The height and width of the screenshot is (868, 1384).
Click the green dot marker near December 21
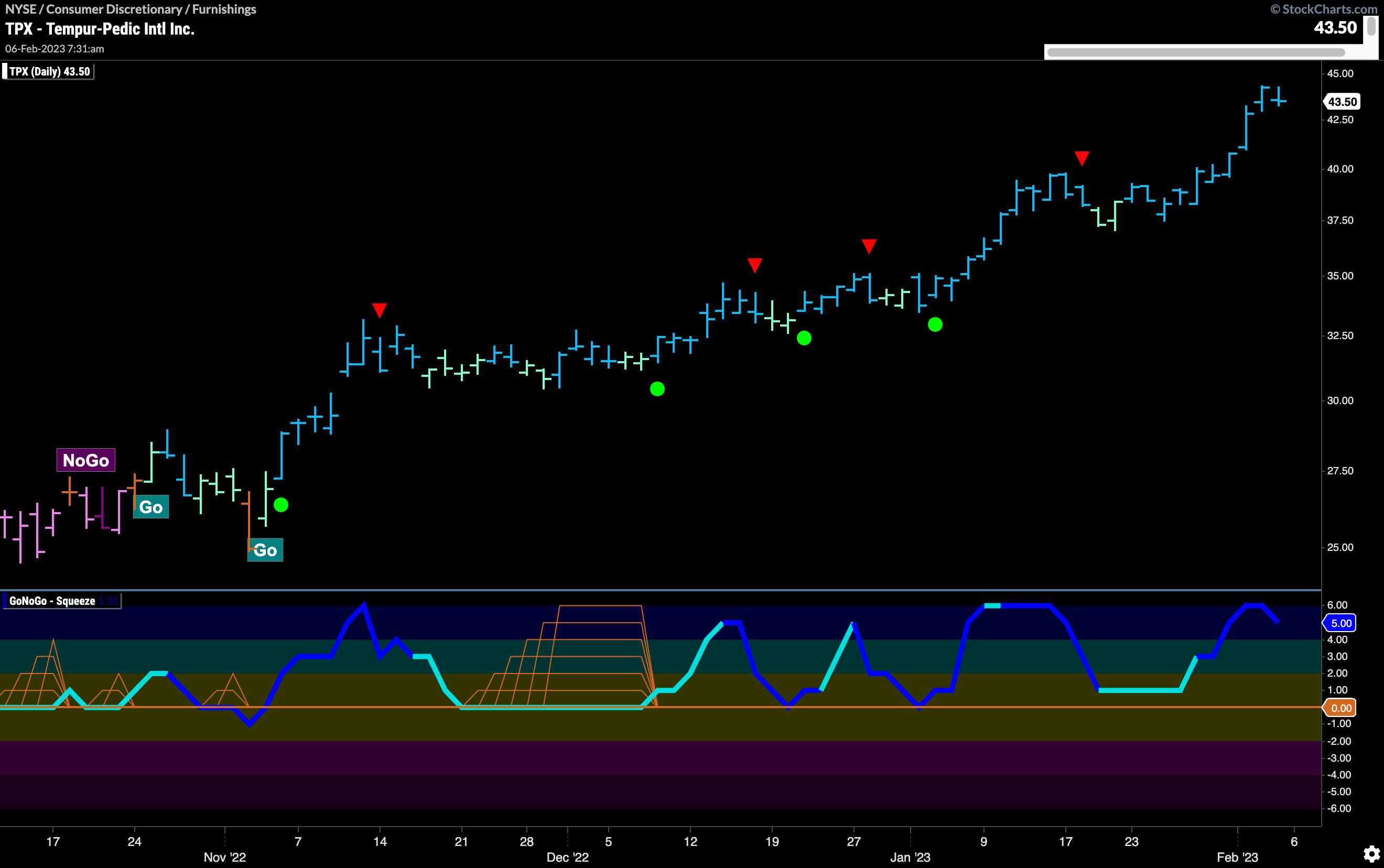[804, 338]
